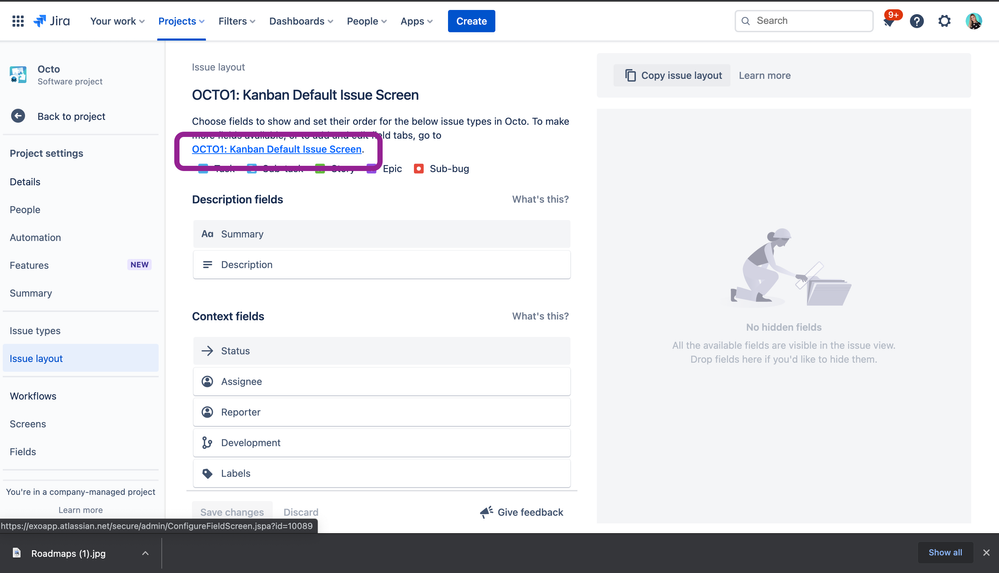Select the Summary field row
The width and height of the screenshot is (999, 573).
click(382, 234)
